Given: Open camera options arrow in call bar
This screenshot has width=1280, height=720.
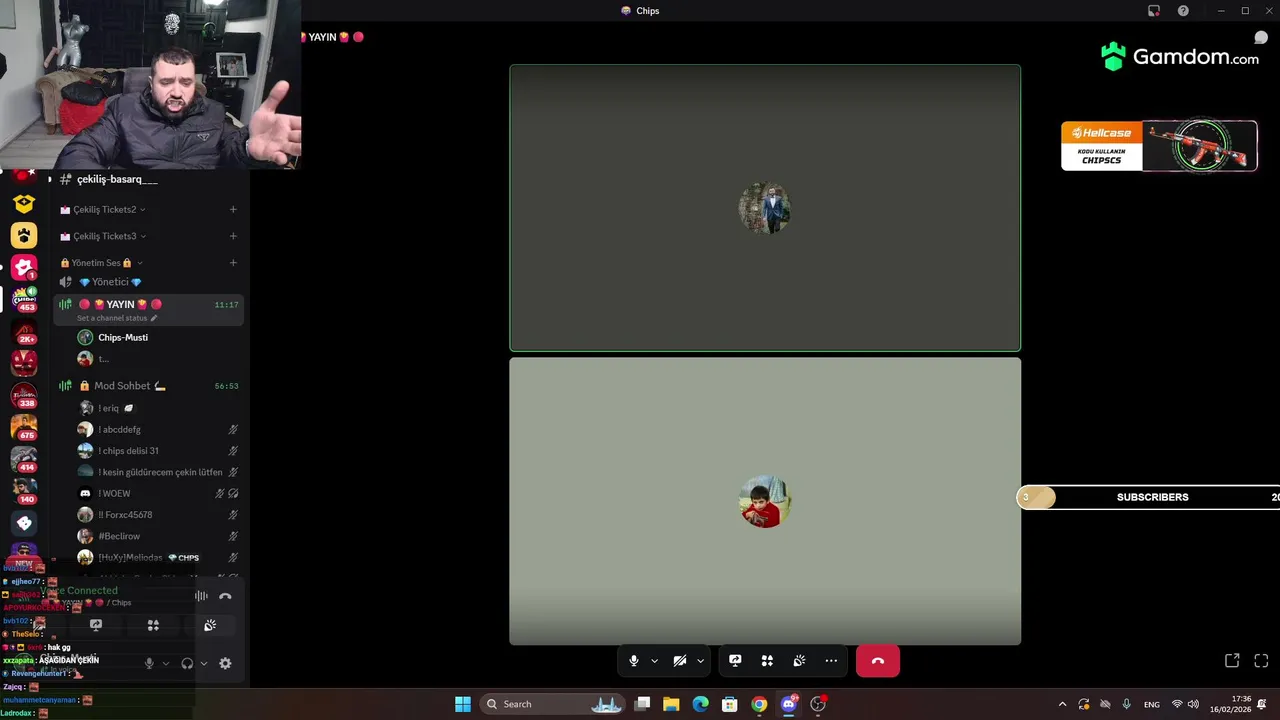Looking at the screenshot, I should click(700, 661).
